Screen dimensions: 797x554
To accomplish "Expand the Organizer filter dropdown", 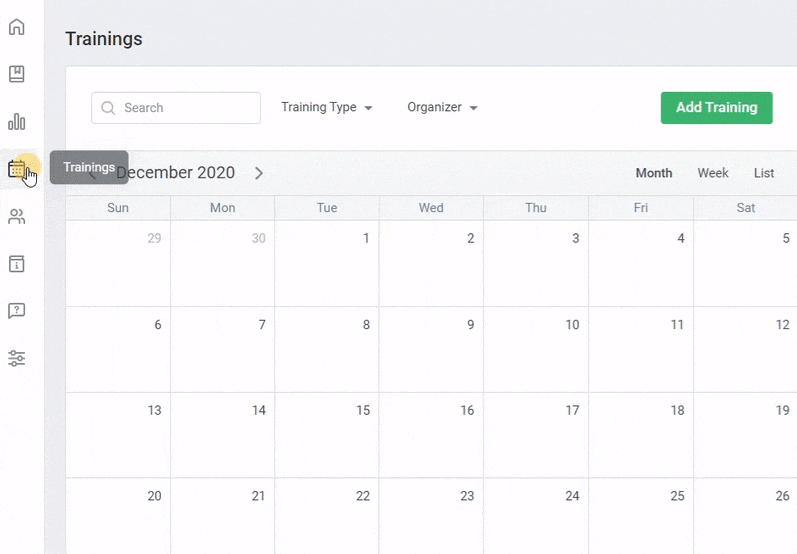I will point(442,108).
